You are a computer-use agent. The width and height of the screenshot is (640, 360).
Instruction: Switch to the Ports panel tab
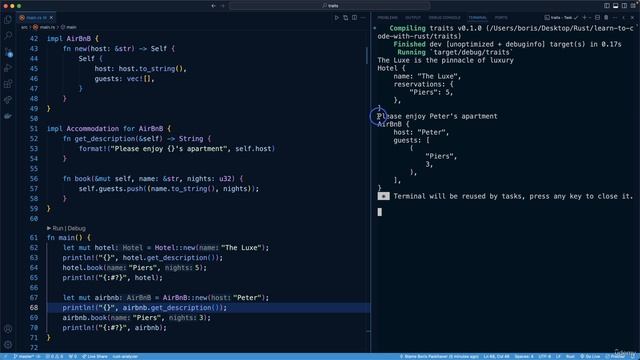[501, 18]
